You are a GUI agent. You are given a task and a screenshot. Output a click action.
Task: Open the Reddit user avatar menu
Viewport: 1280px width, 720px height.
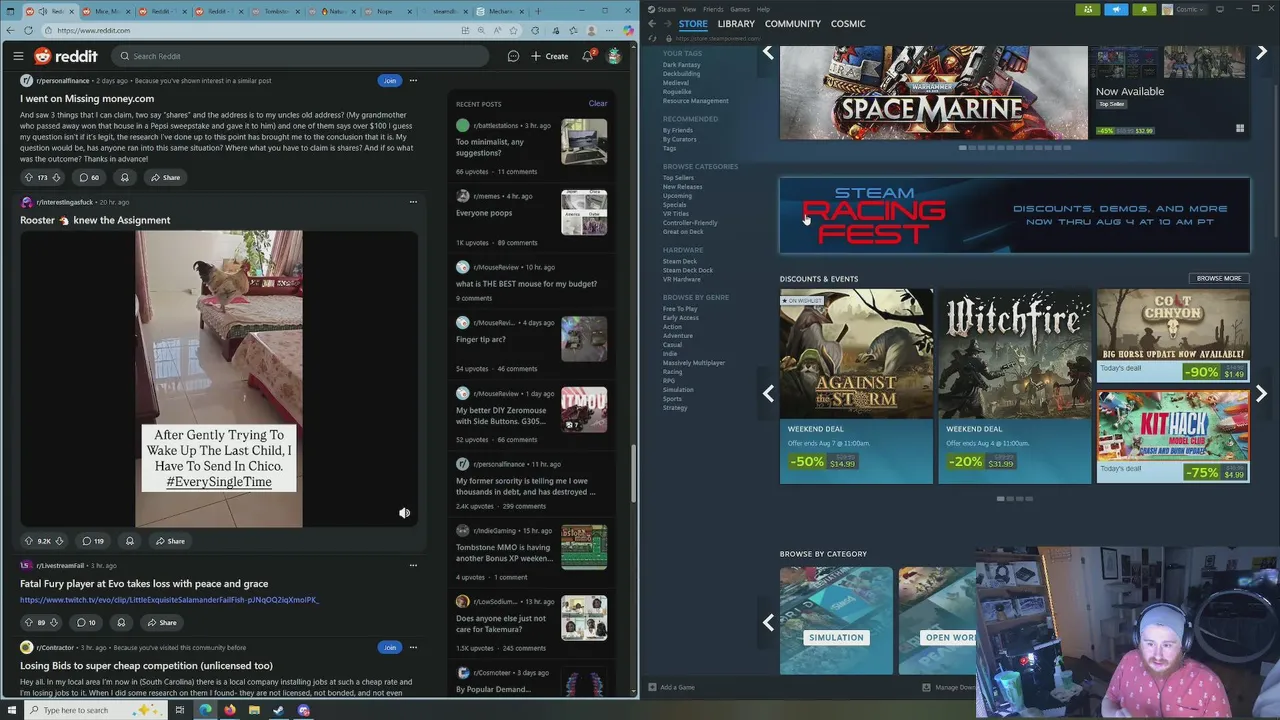click(614, 56)
